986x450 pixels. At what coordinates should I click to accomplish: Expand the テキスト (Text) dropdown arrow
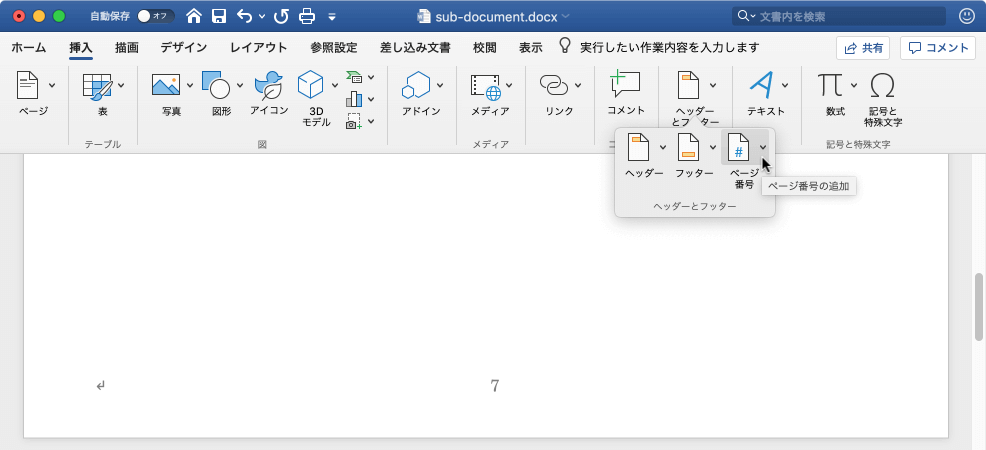coord(785,84)
